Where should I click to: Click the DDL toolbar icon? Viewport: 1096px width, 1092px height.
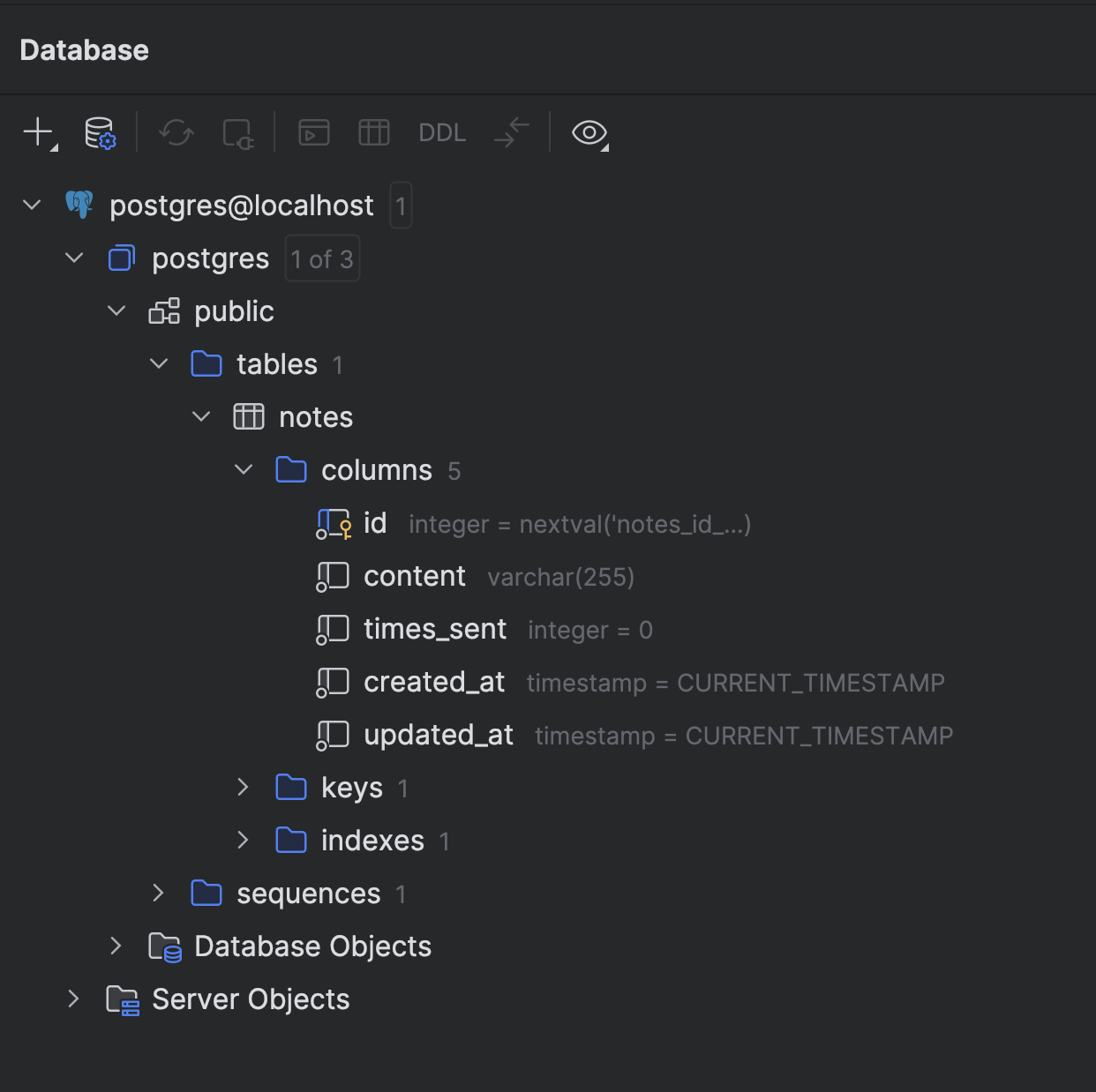[441, 132]
